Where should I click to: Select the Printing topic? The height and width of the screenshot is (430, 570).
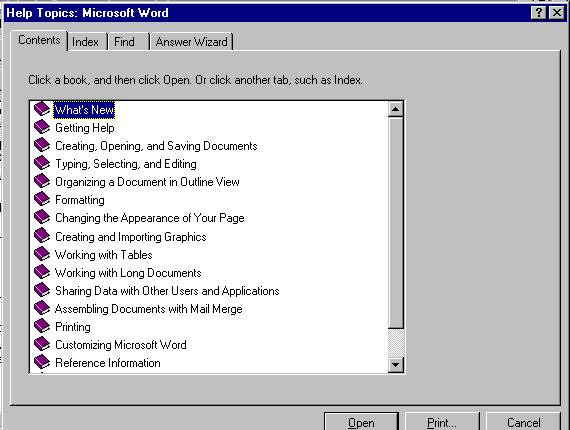pyautogui.click(x=73, y=327)
